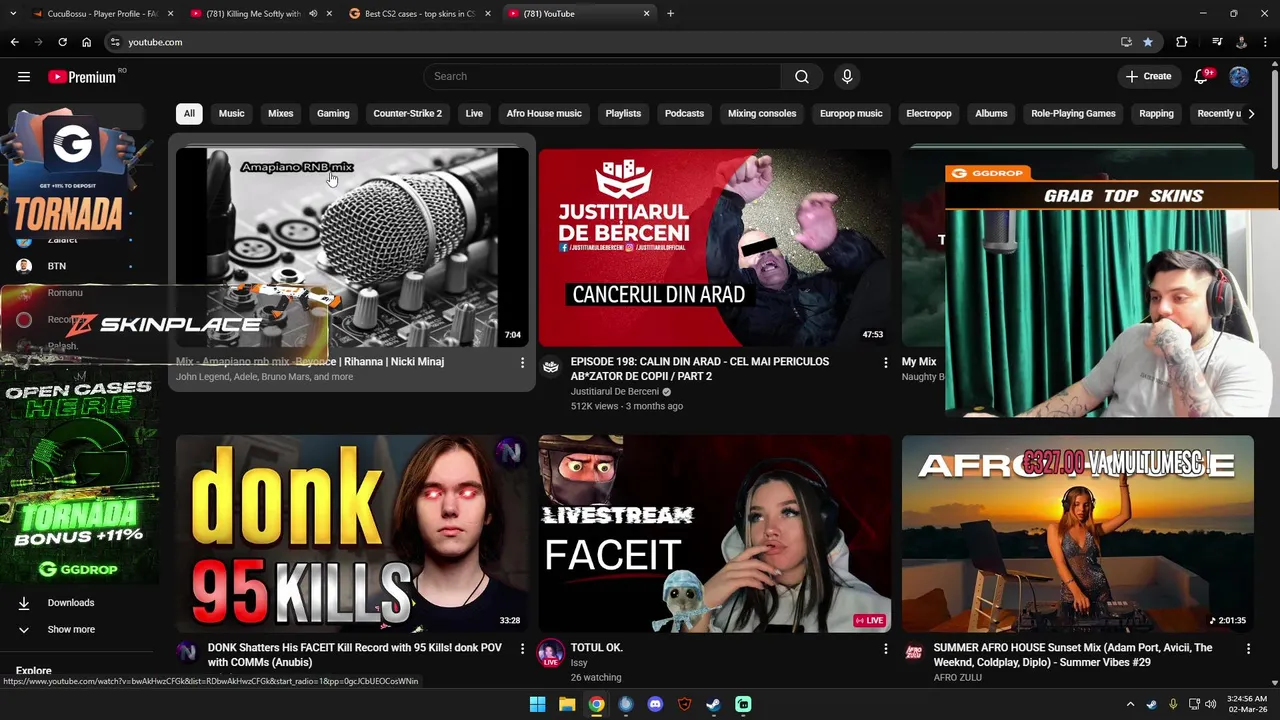
Task: Open the notifications bell
Action: click(1202, 77)
